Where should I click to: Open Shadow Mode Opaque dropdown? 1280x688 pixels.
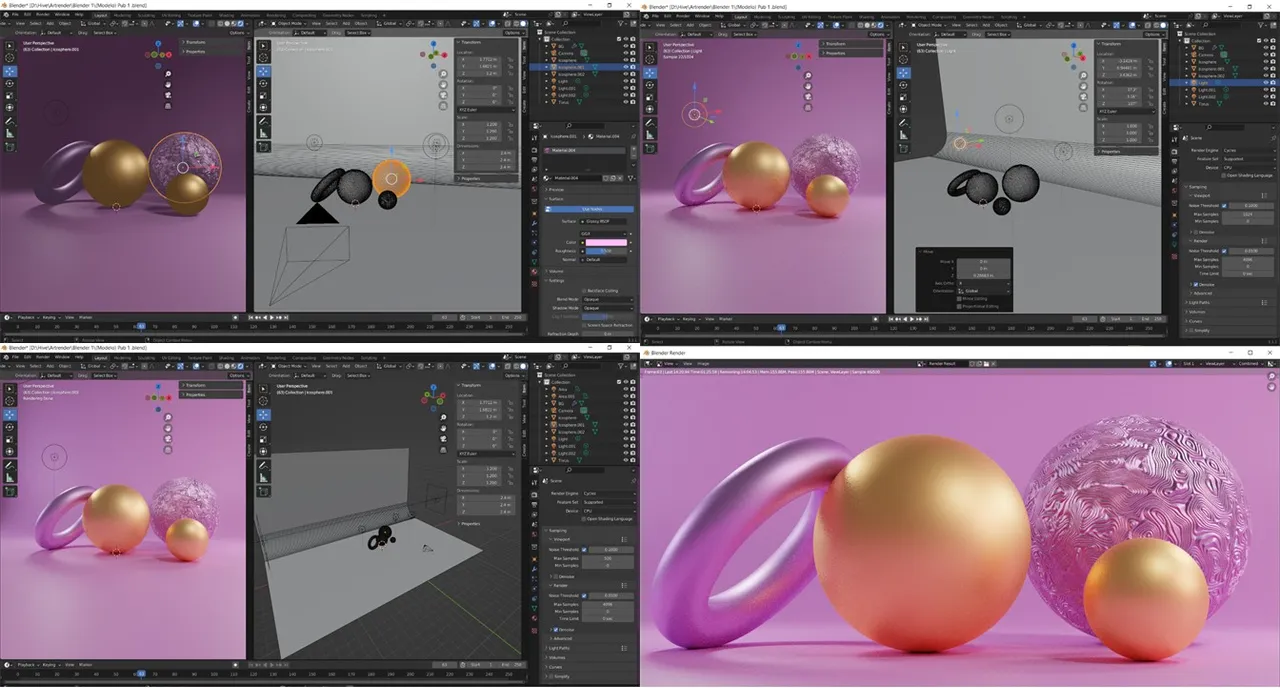coord(609,308)
